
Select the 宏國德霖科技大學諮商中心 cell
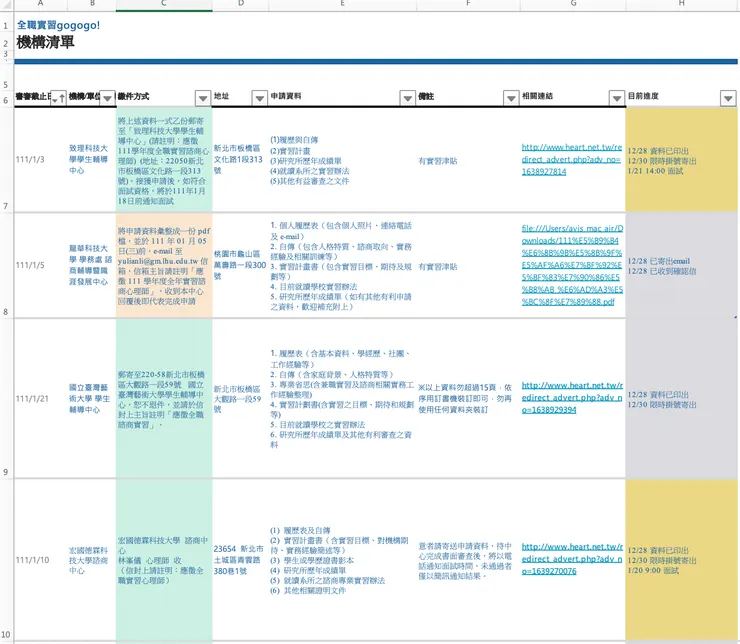pyautogui.click(x=92, y=560)
